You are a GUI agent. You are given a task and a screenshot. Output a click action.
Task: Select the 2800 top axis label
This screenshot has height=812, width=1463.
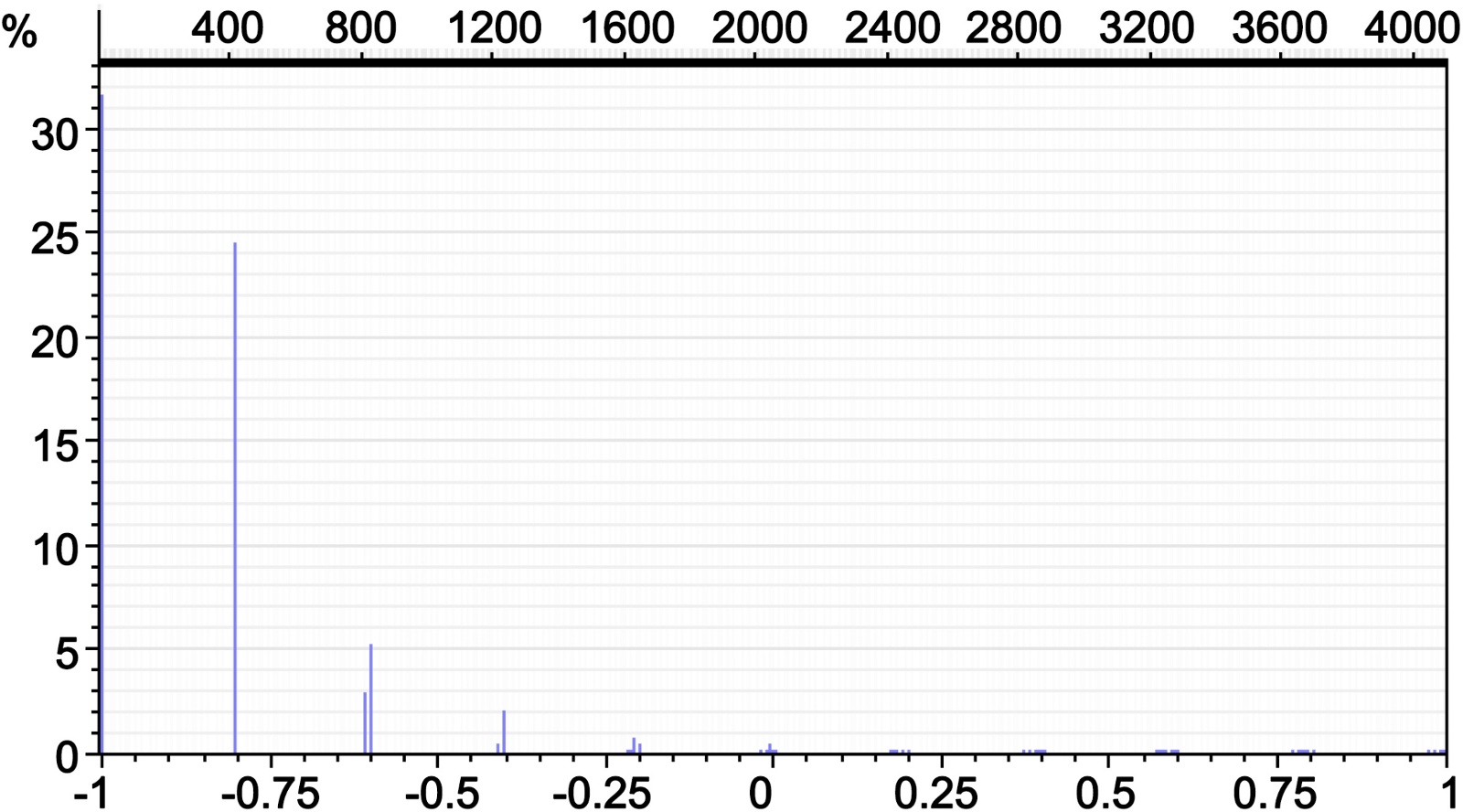tap(1013, 29)
